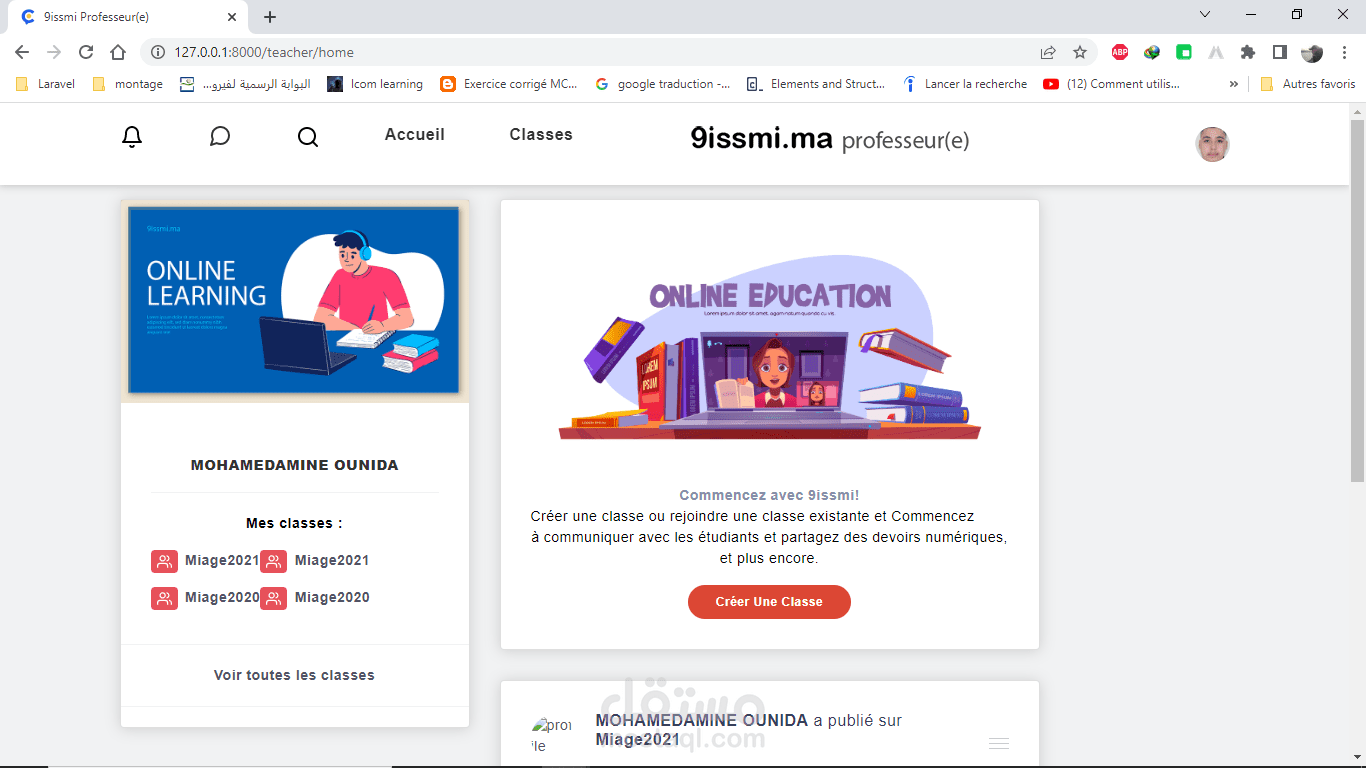Go to Accueil in the navigation
The width and height of the screenshot is (1366, 768).
pyautogui.click(x=415, y=135)
